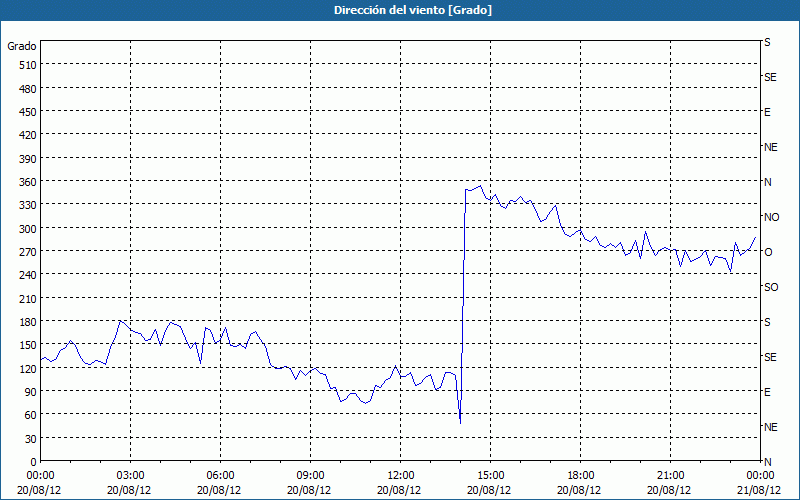
Task: Pick the 18:00 time label
Action: (x=581, y=476)
